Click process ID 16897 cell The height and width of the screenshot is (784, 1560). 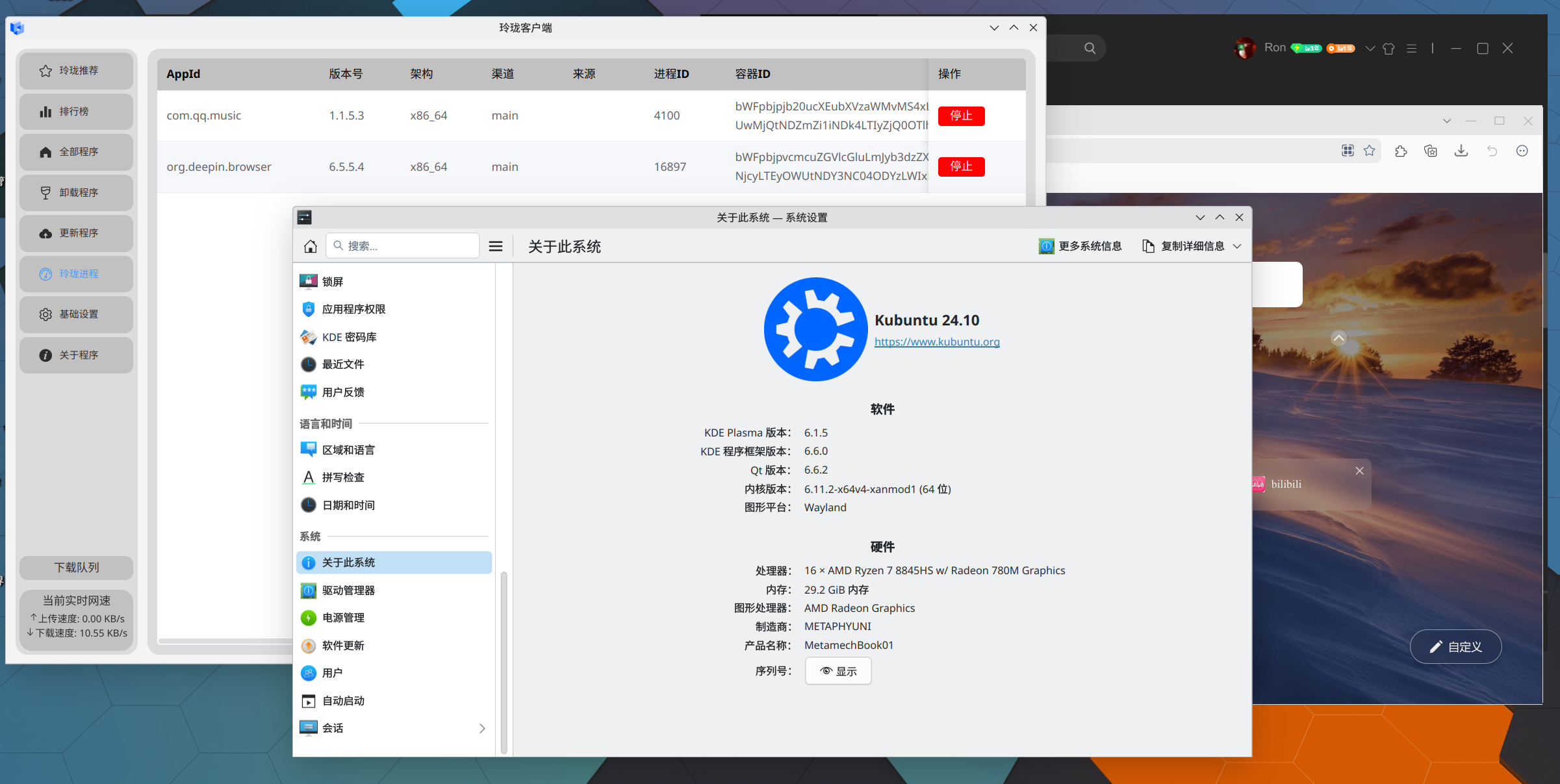click(x=670, y=167)
